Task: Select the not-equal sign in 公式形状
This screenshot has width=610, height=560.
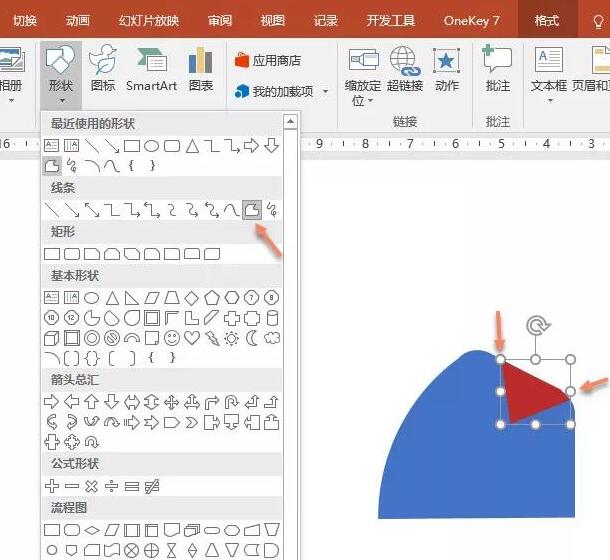Action: pos(152,486)
